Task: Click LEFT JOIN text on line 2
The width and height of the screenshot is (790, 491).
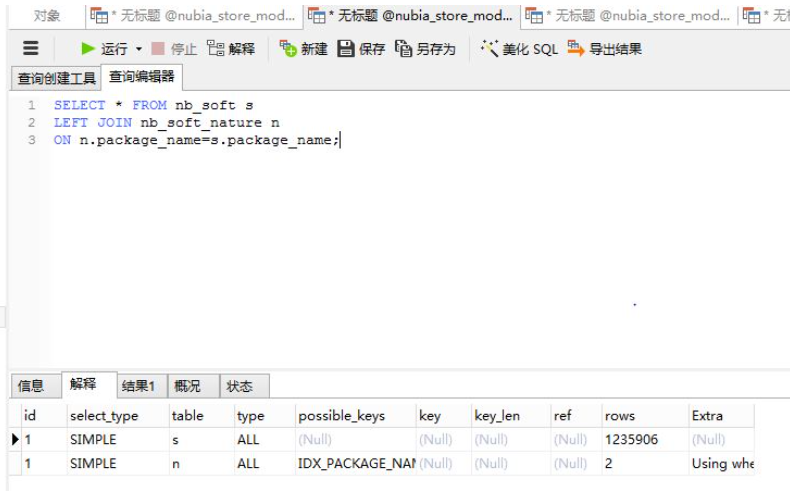Action: pos(93,122)
